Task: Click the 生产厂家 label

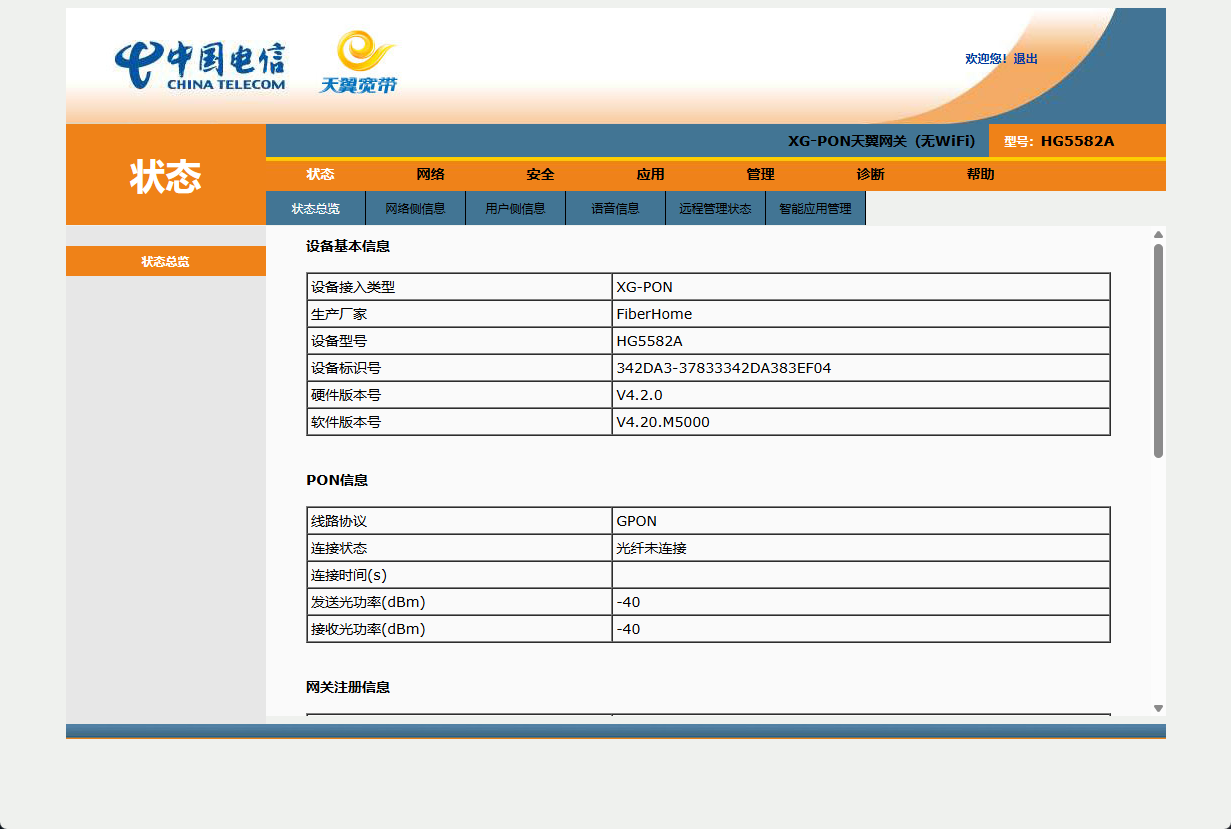Action: point(339,314)
